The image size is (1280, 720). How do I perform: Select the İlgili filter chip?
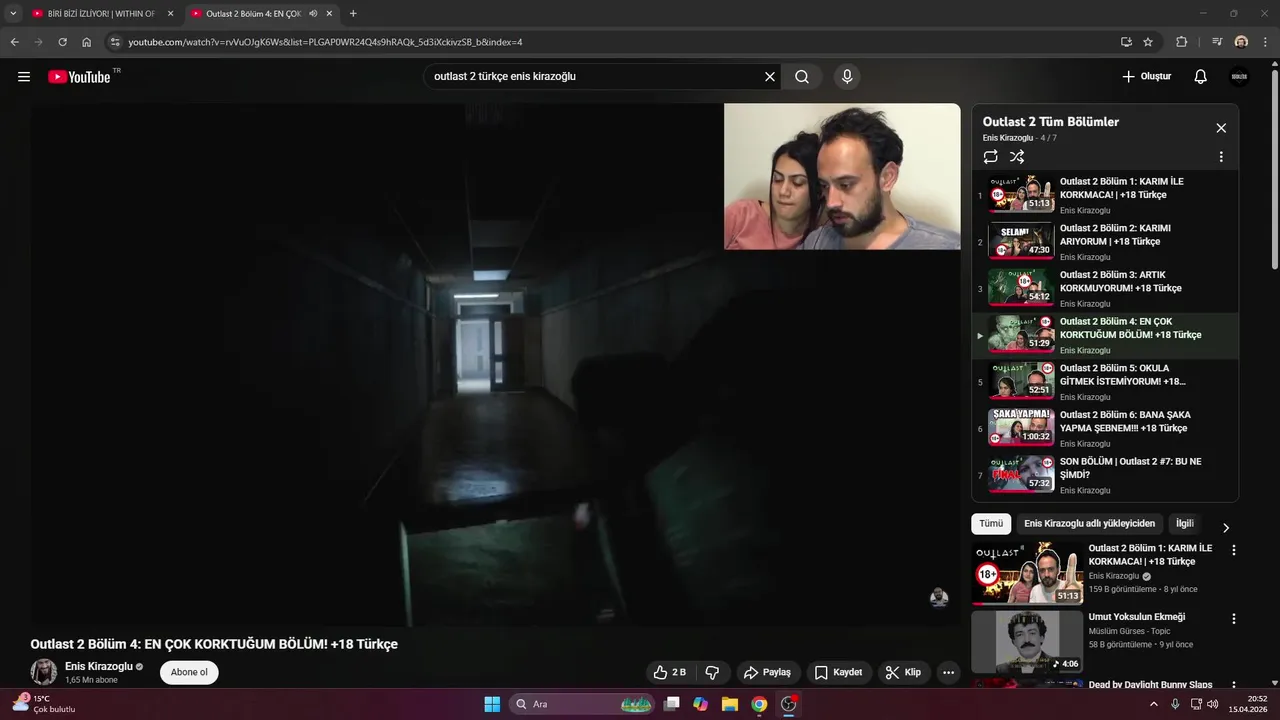point(1185,524)
